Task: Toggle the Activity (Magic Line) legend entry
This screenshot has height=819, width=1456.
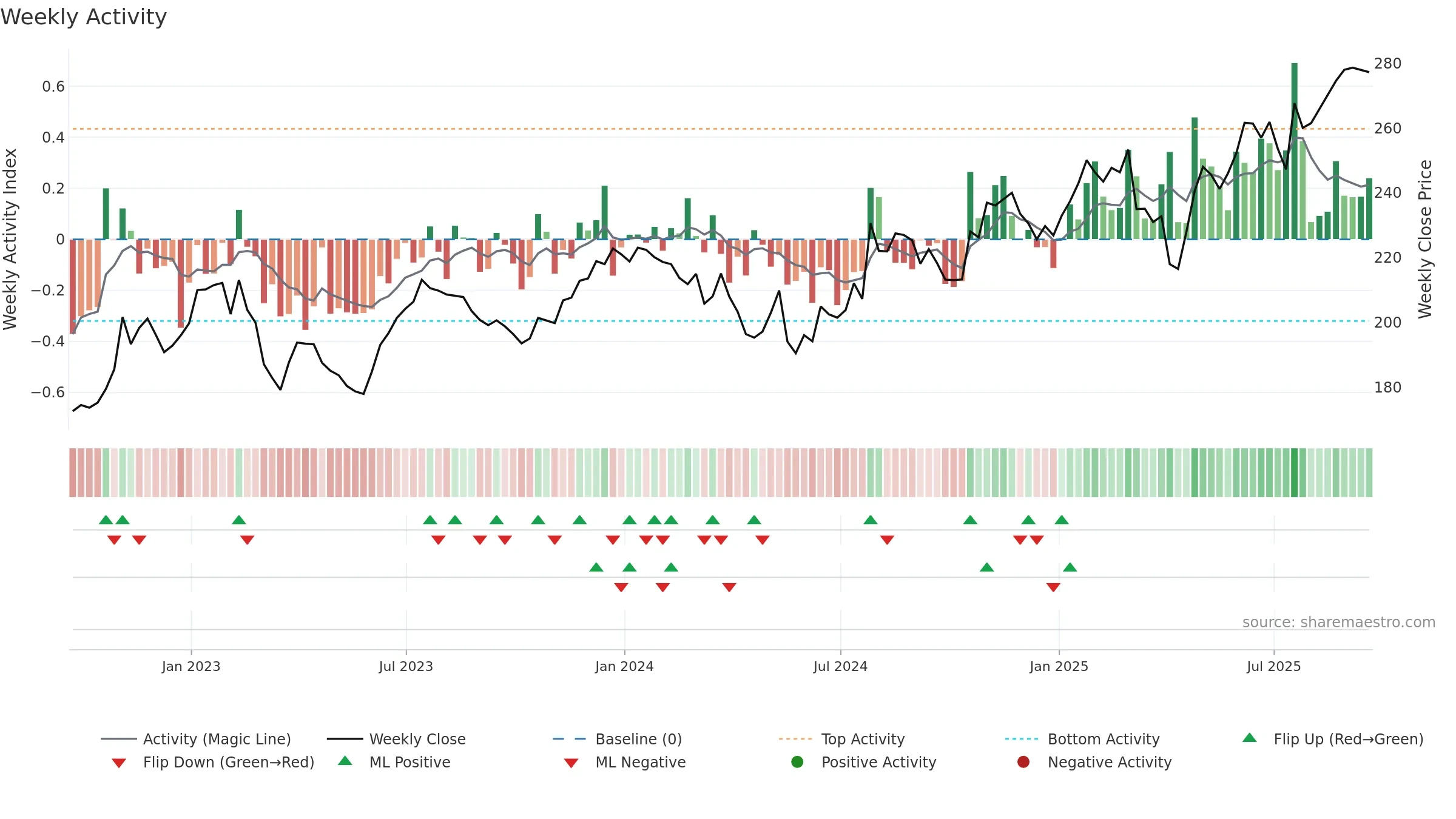Action: [x=196, y=739]
